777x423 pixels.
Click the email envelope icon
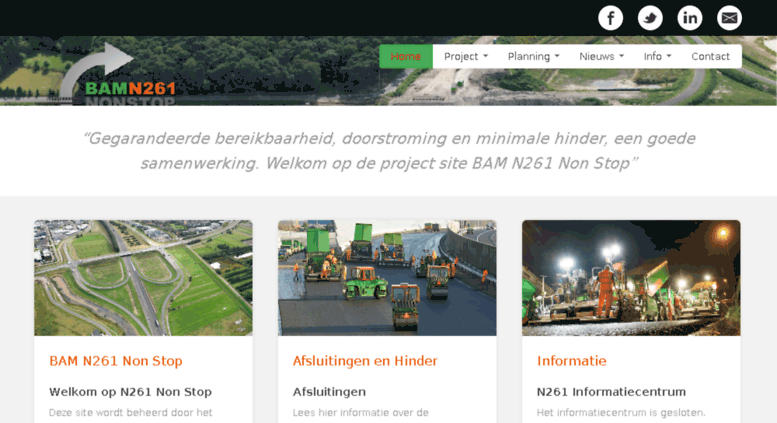point(729,18)
